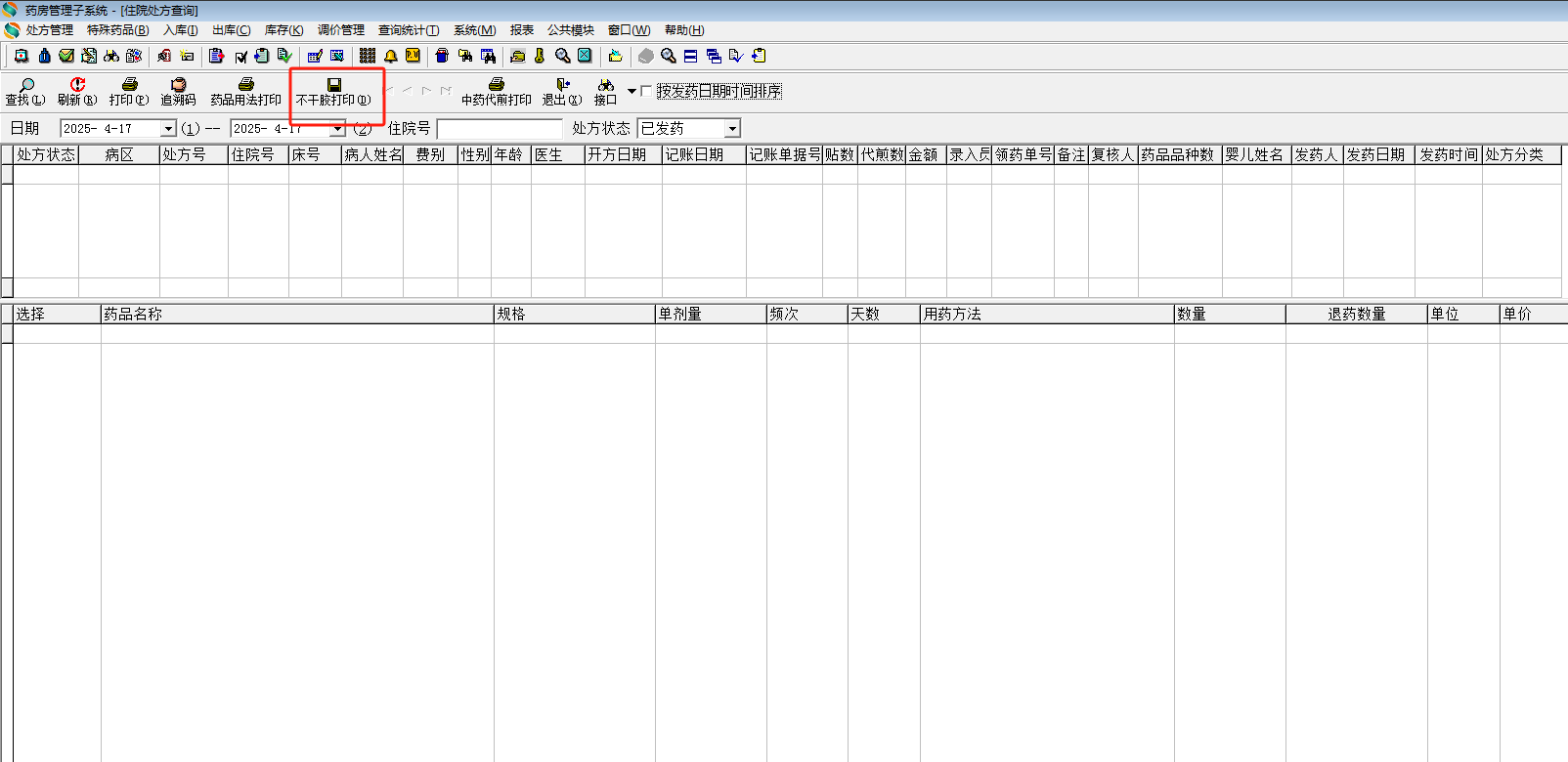Open the 处方管理 menu
The height and width of the screenshot is (762, 1568).
pyautogui.click(x=50, y=30)
